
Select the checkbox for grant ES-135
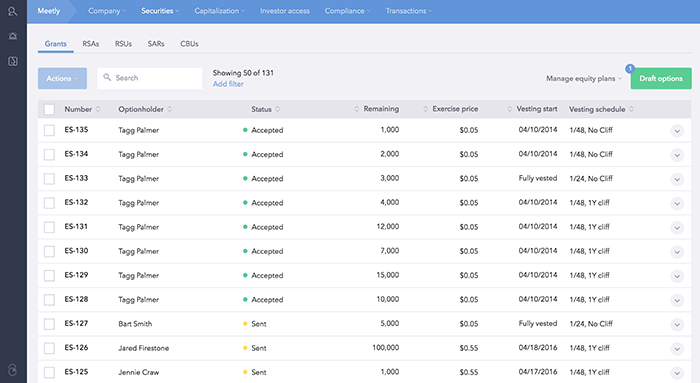click(x=49, y=130)
